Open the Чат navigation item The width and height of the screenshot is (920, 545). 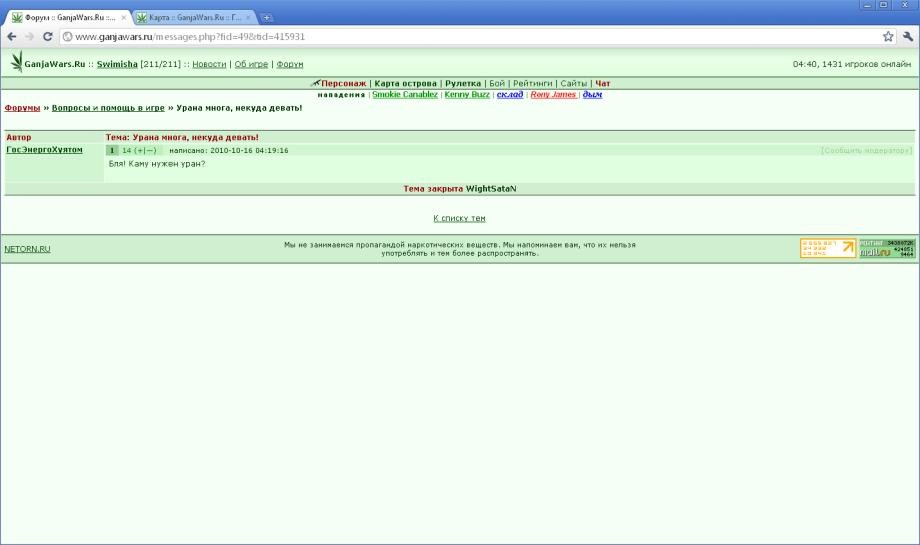pos(603,83)
